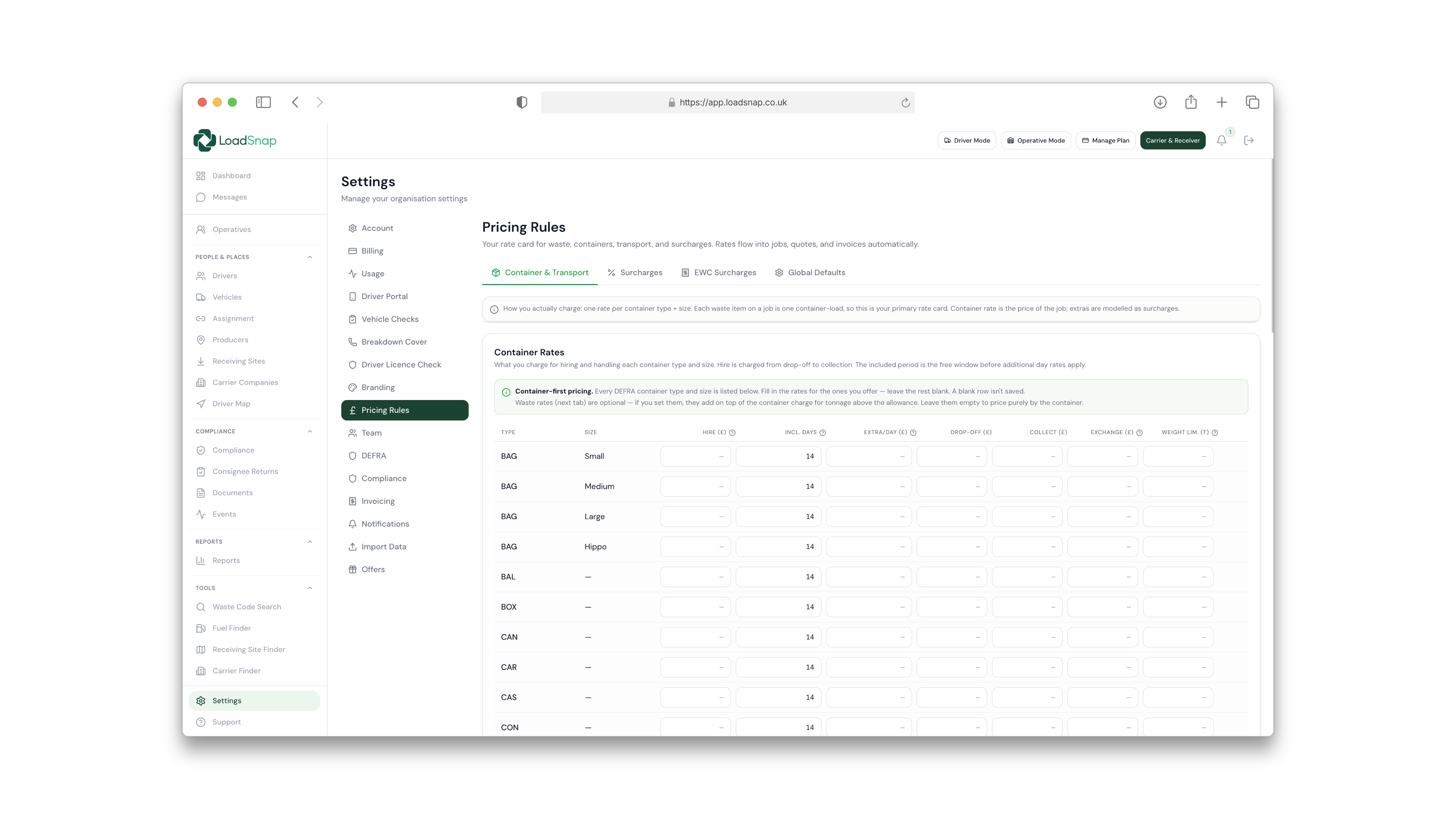Open Dashboard from sidebar
Image resolution: width=1456 pixels, height=819 pixels.
pos(254,176)
